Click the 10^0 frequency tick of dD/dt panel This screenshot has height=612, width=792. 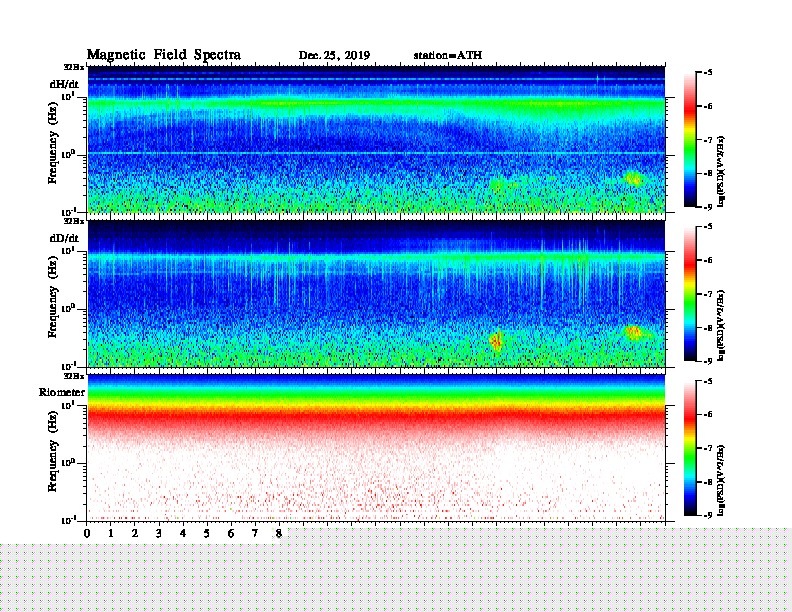click(69, 308)
